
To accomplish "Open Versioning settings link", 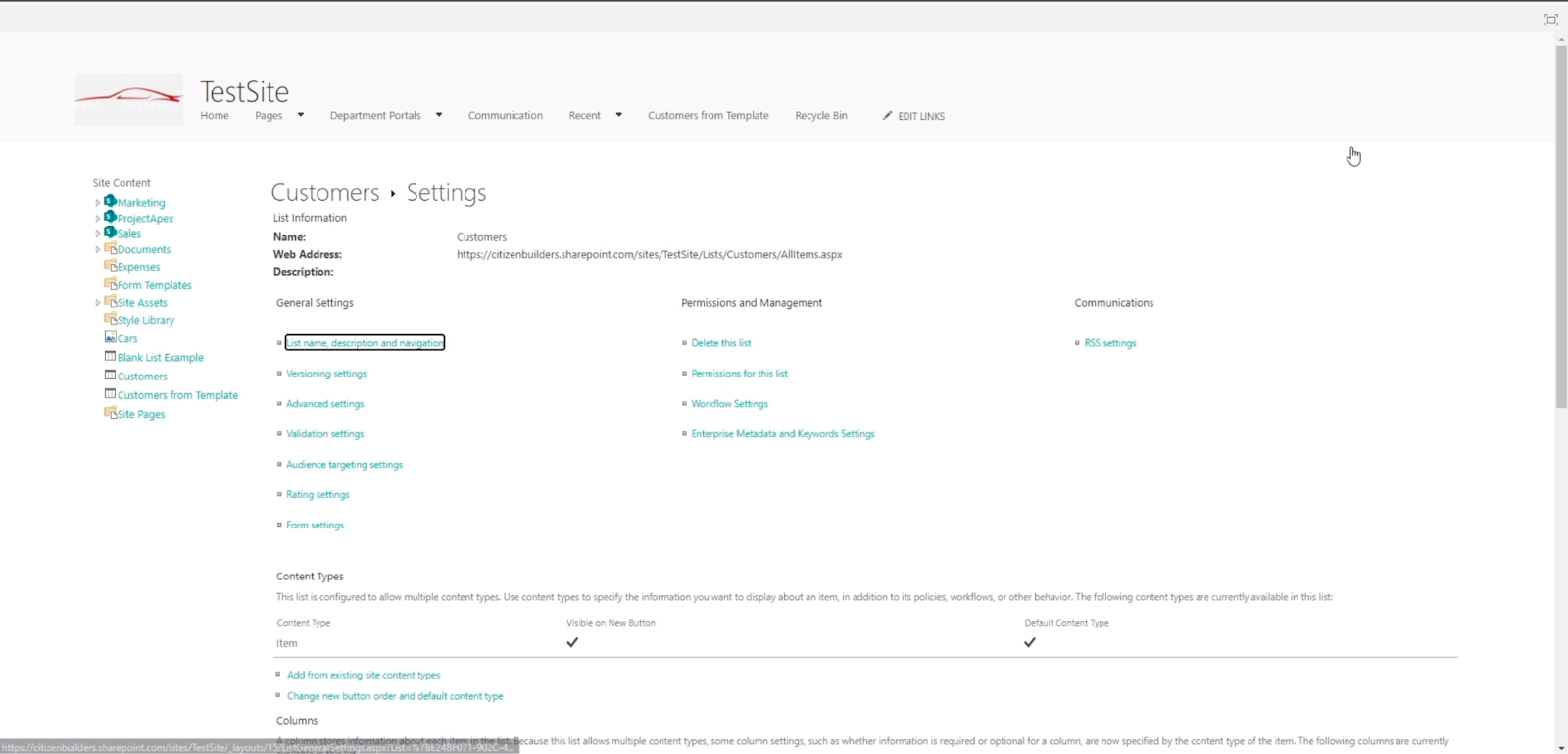I will [x=326, y=374].
